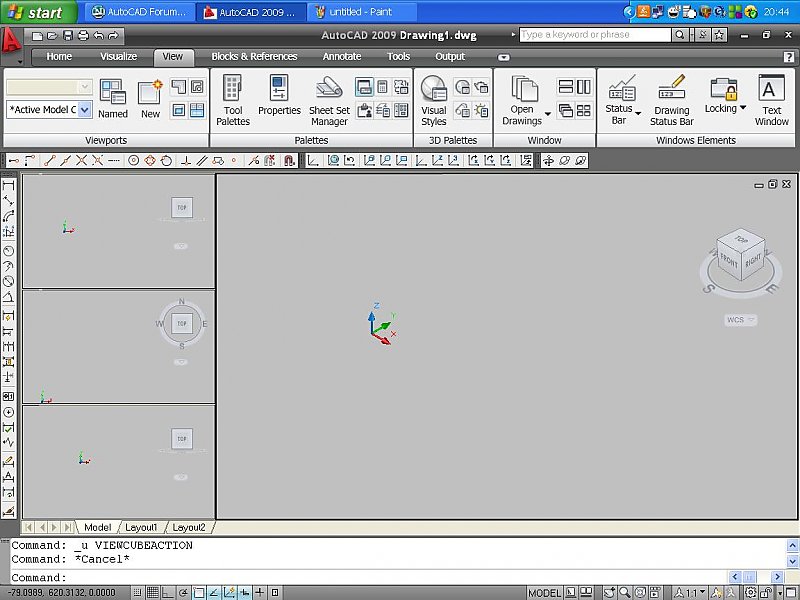Toggle Grid Display in status bar
800x600 pixels.
(x=153, y=592)
